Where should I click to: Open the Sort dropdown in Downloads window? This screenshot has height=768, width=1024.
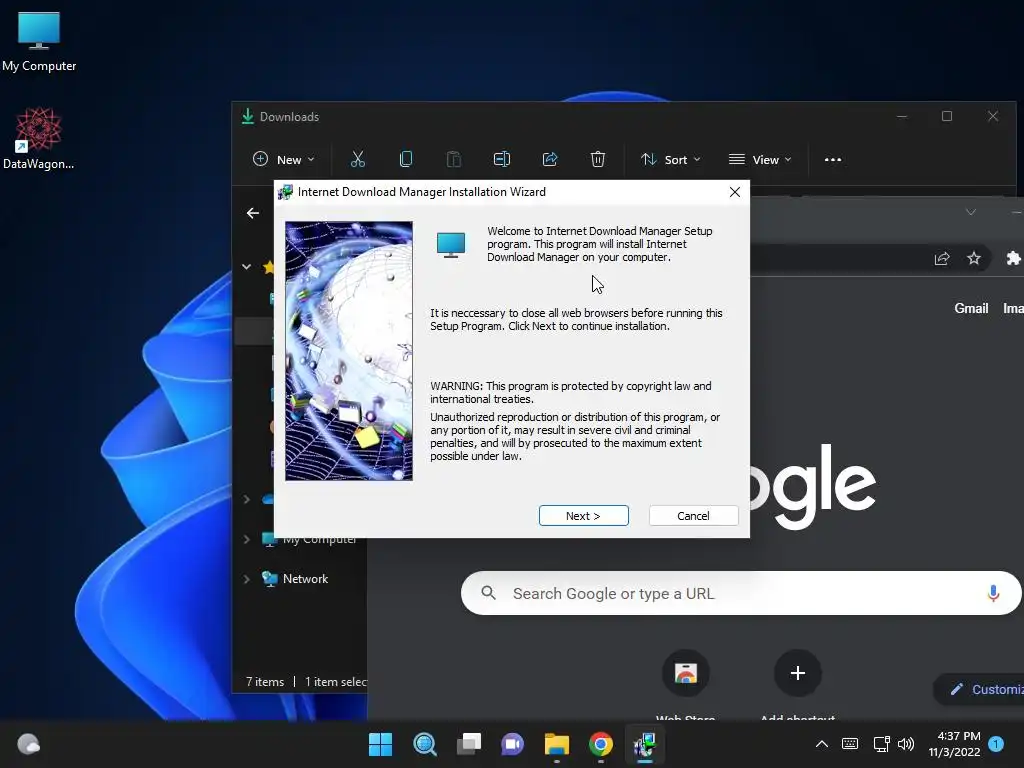[x=670, y=159]
